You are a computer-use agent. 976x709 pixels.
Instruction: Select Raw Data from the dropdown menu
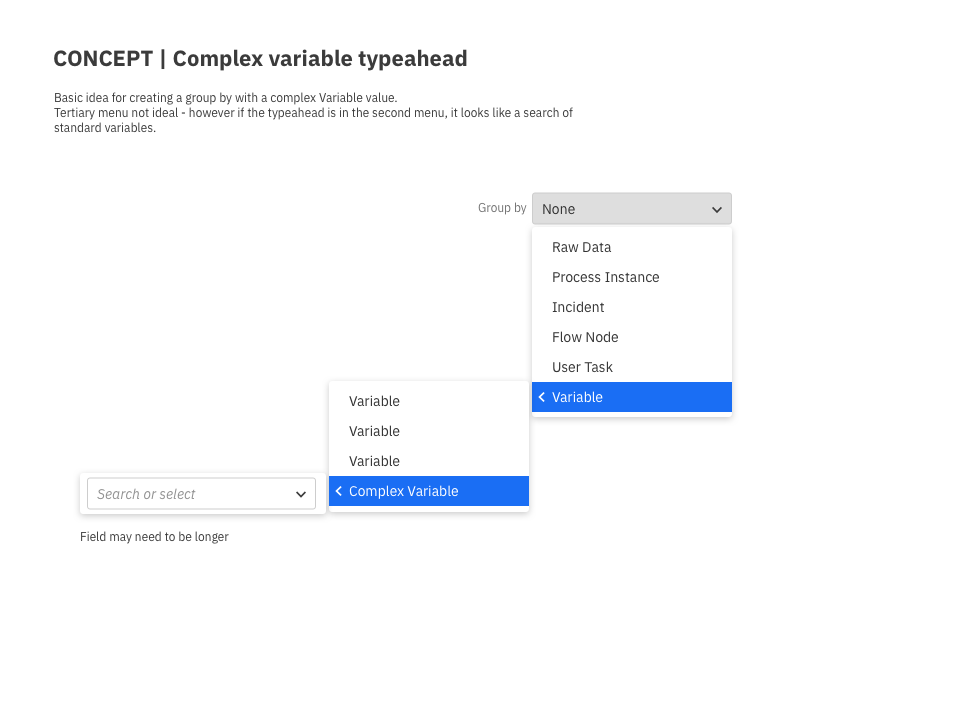coord(581,247)
